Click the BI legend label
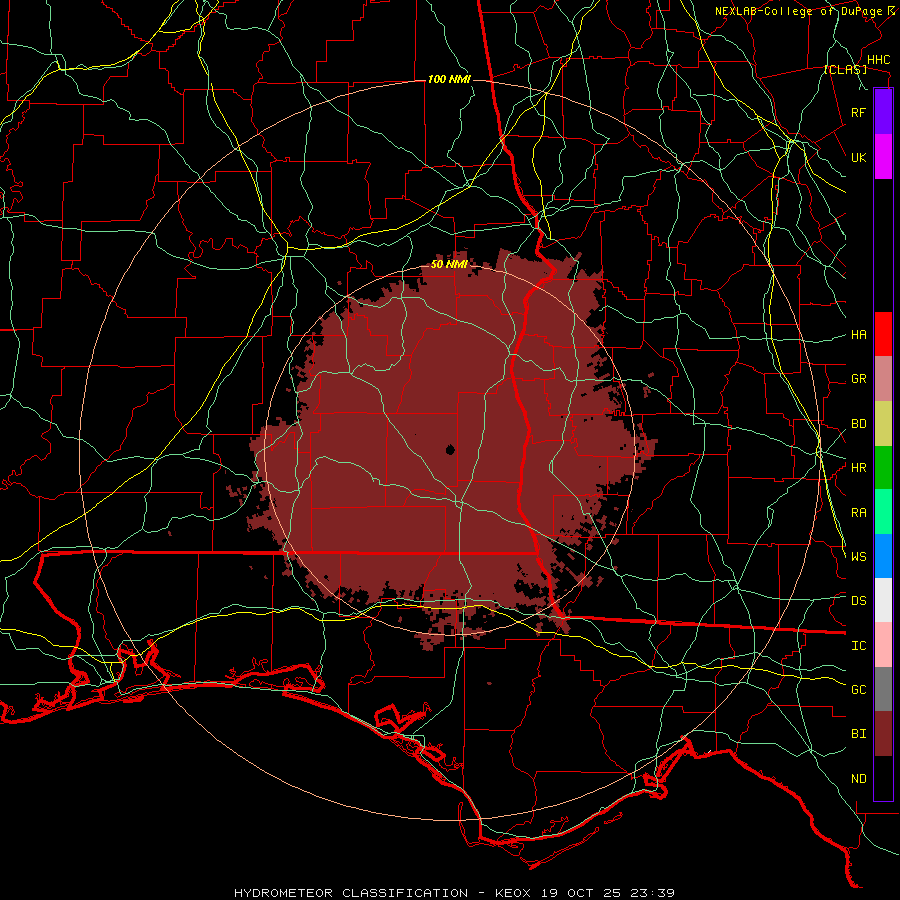 point(859,734)
